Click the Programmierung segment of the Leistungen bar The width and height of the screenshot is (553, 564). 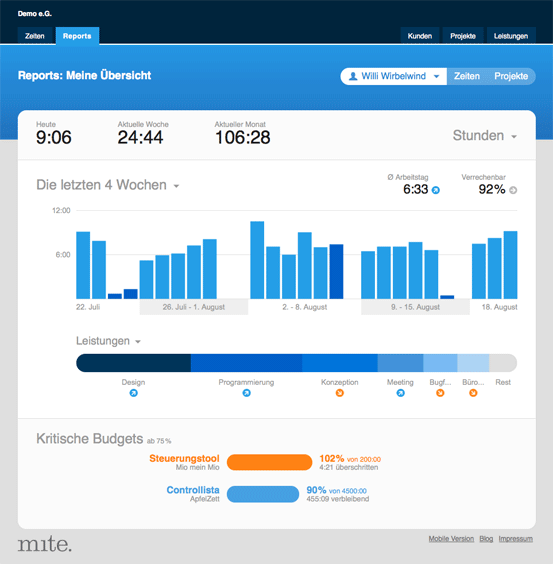(246, 363)
